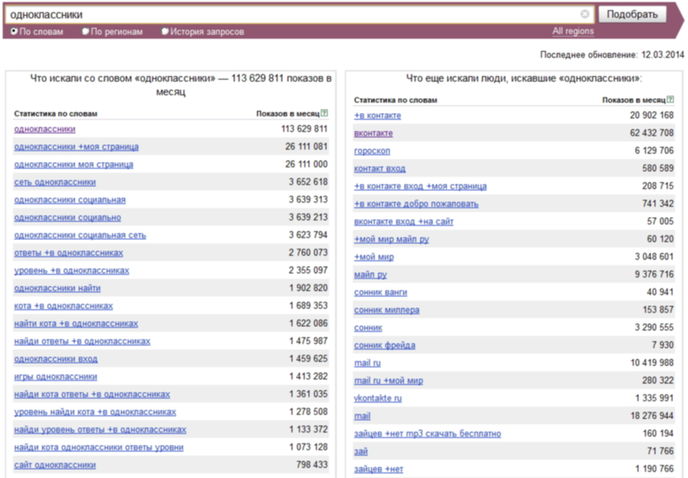Clear the search field with the X icon

pos(584,14)
